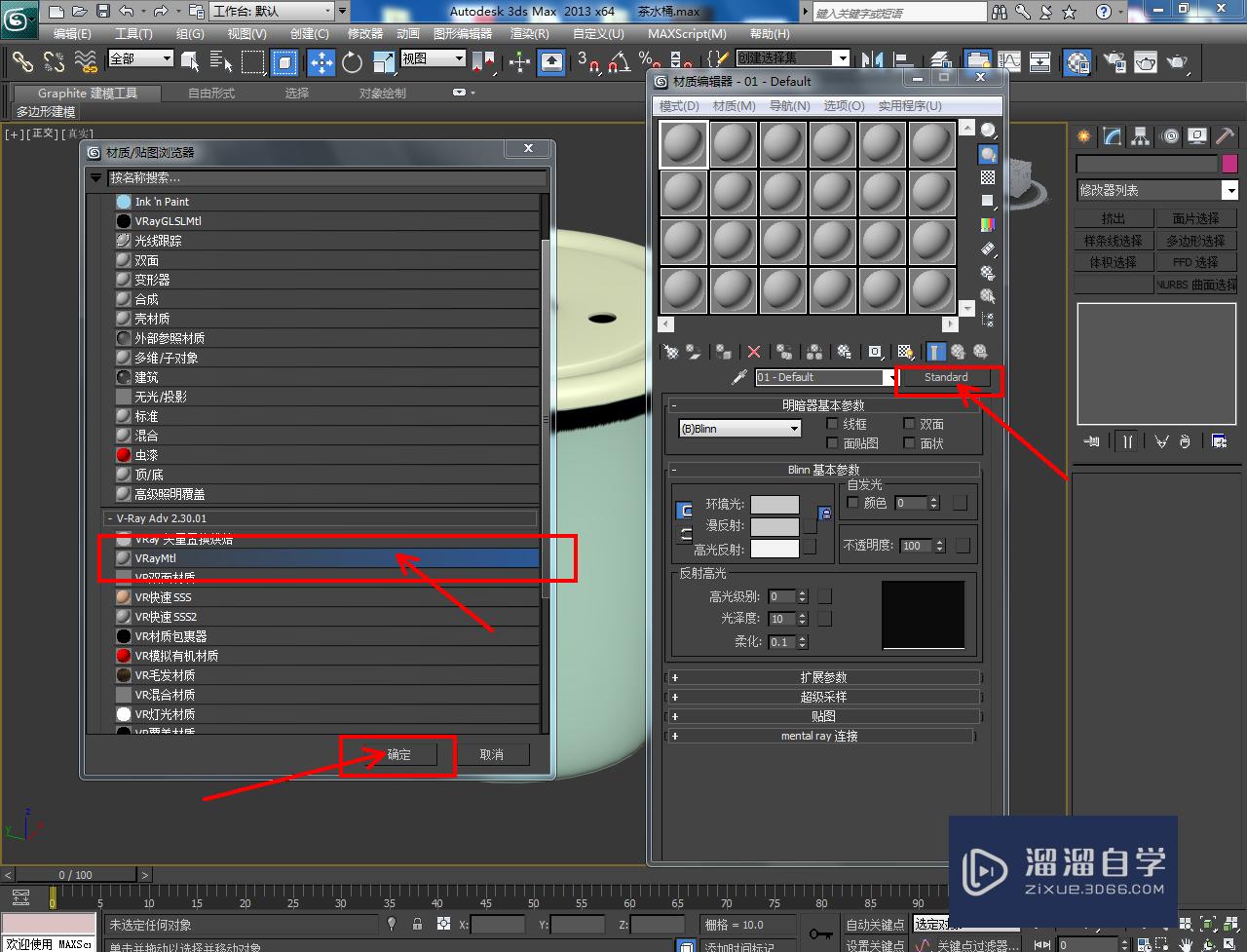The image size is (1247, 952).
Task: Click the Standard material type button
Action: coord(946,377)
